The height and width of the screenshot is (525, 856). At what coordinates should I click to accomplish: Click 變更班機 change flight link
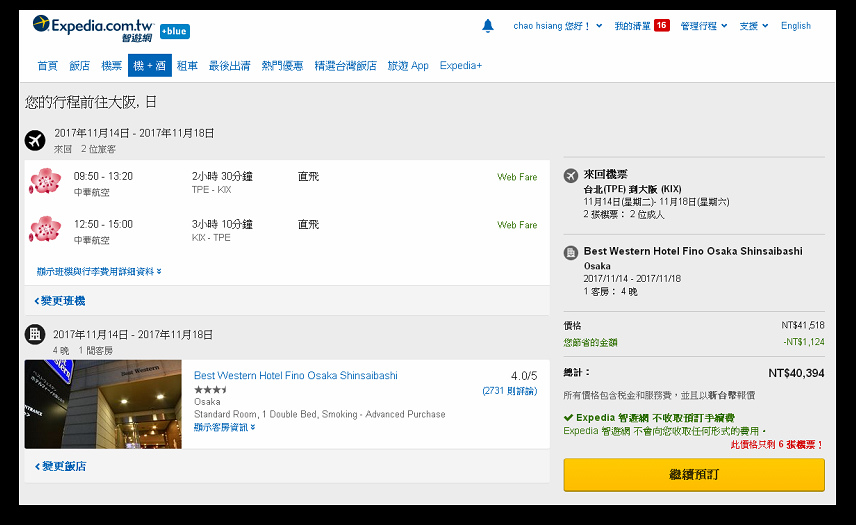(60, 301)
